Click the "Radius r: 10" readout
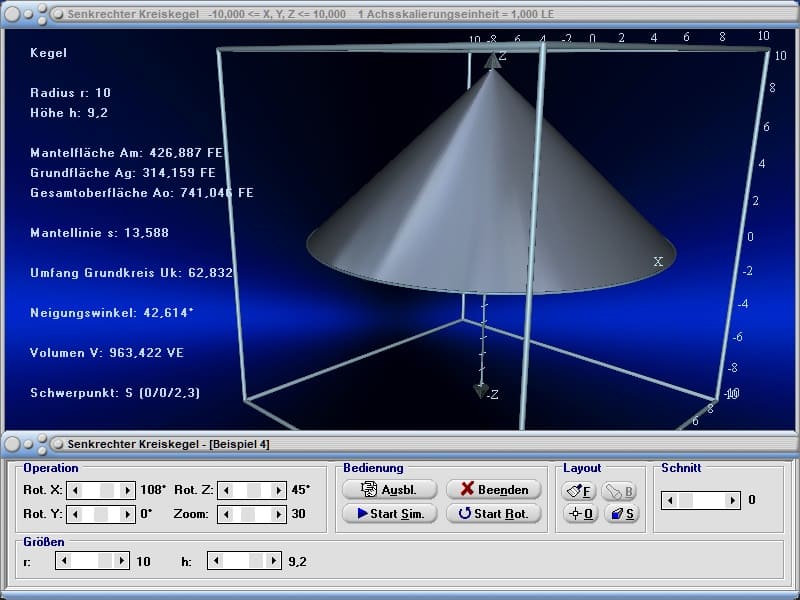The height and width of the screenshot is (600, 800). 70,93
